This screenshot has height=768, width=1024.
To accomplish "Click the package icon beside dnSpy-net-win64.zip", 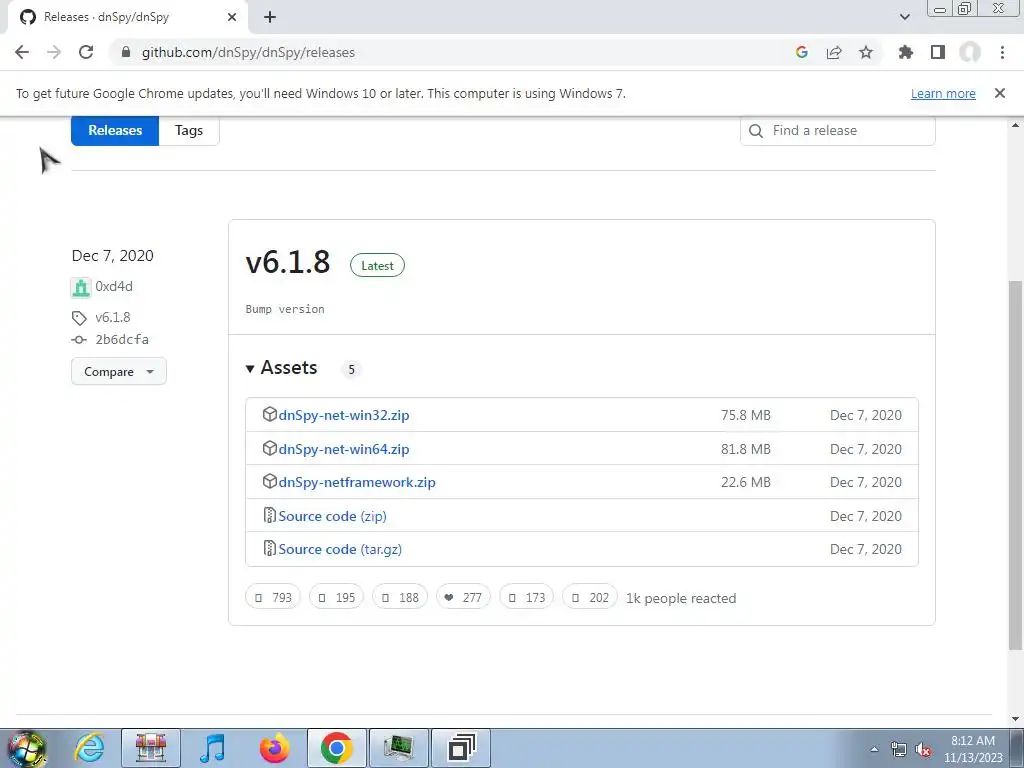I will click(270, 448).
